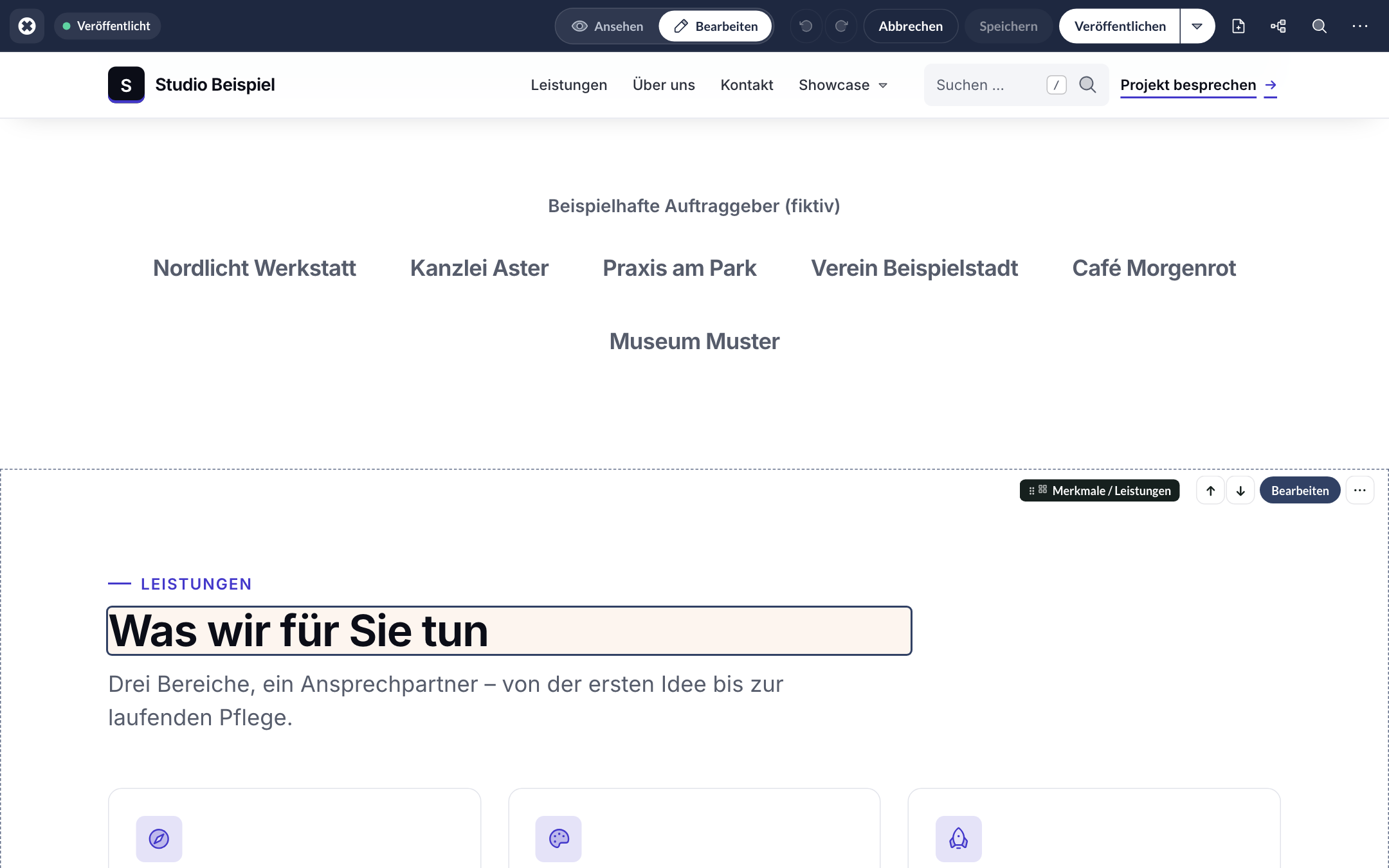Switch to Ansehen view mode
This screenshot has width=1389, height=868.
pyautogui.click(x=608, y=26)
